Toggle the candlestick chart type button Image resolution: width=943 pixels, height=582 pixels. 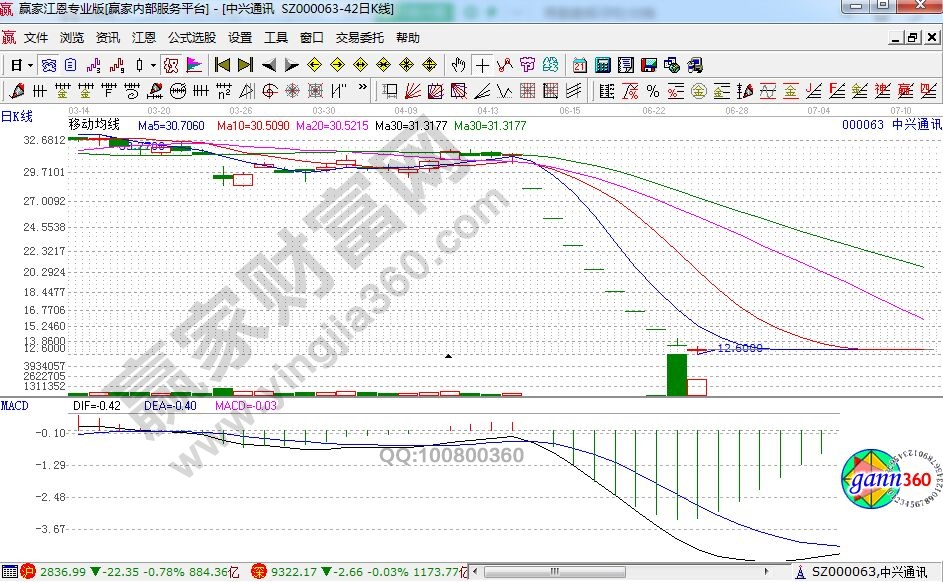point(140,65)
